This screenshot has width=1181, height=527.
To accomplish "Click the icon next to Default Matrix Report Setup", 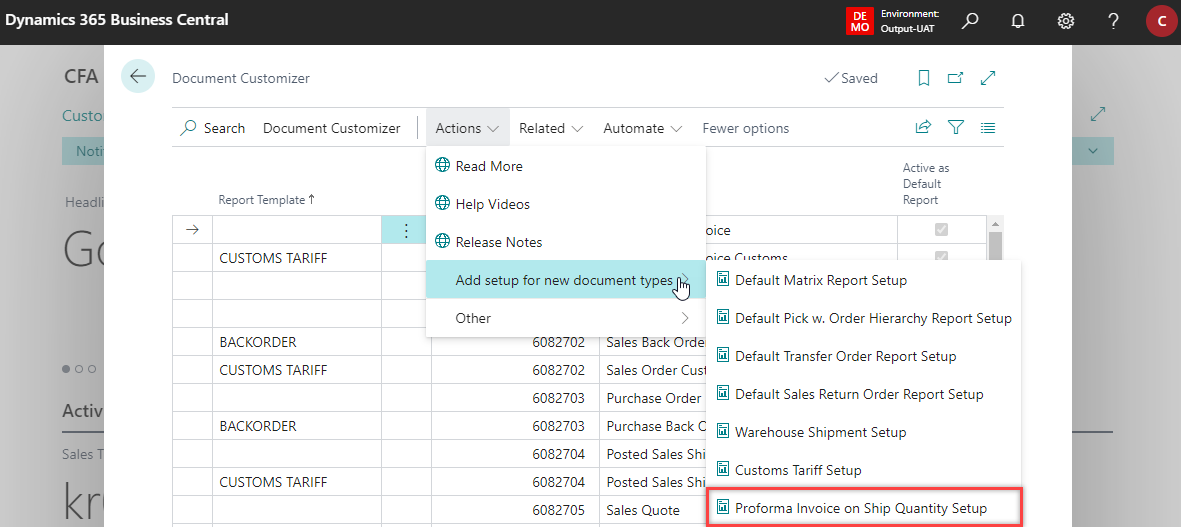I will tap(722, 279).
